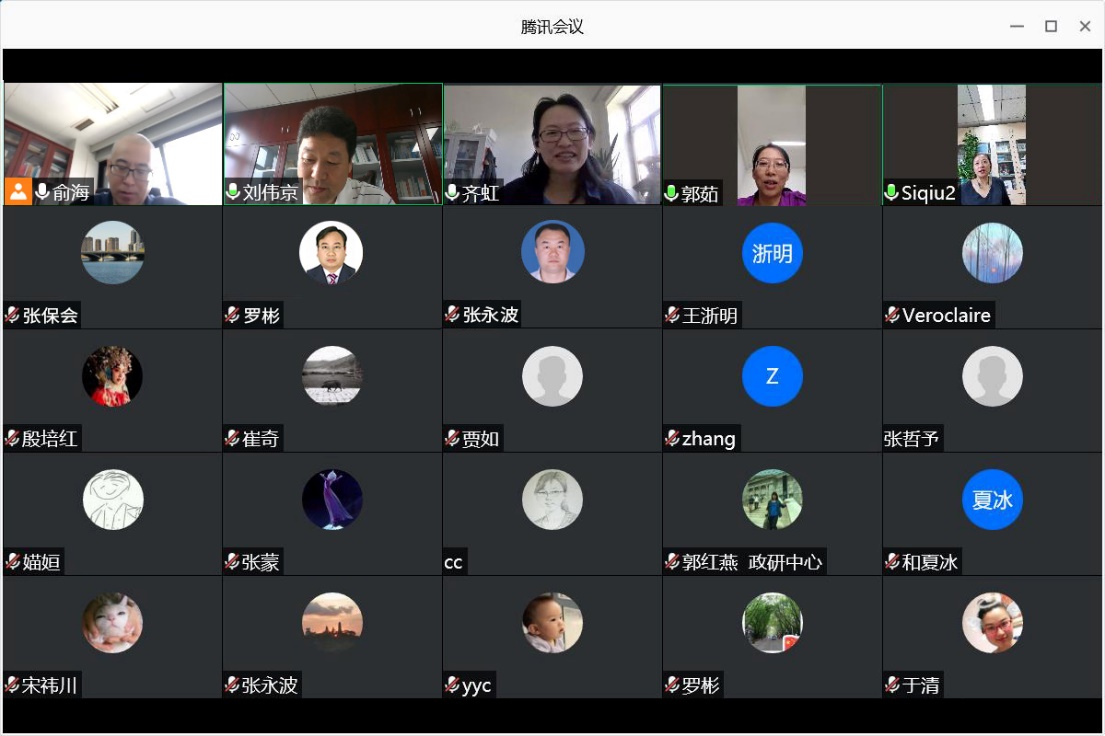
Task: Click the cc participant name label
Action: (454, 562)
